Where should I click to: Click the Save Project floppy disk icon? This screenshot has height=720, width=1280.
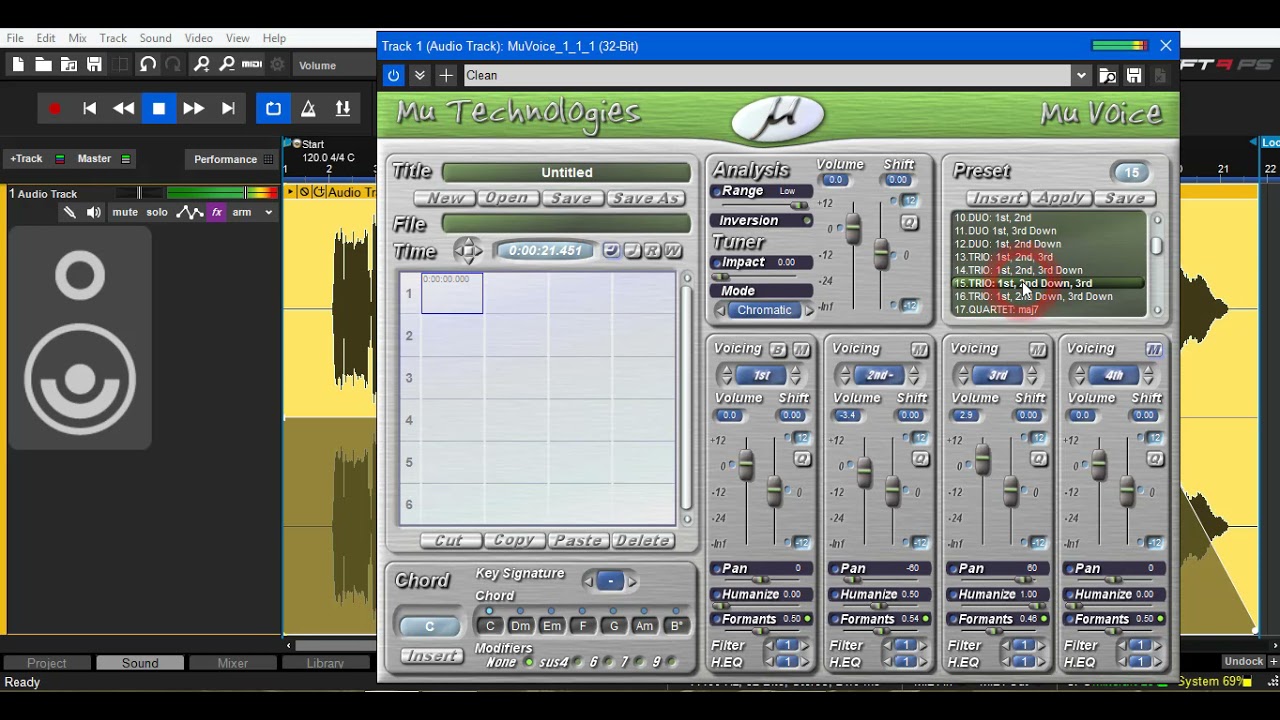pyautogui.click(x=94, y=65)
